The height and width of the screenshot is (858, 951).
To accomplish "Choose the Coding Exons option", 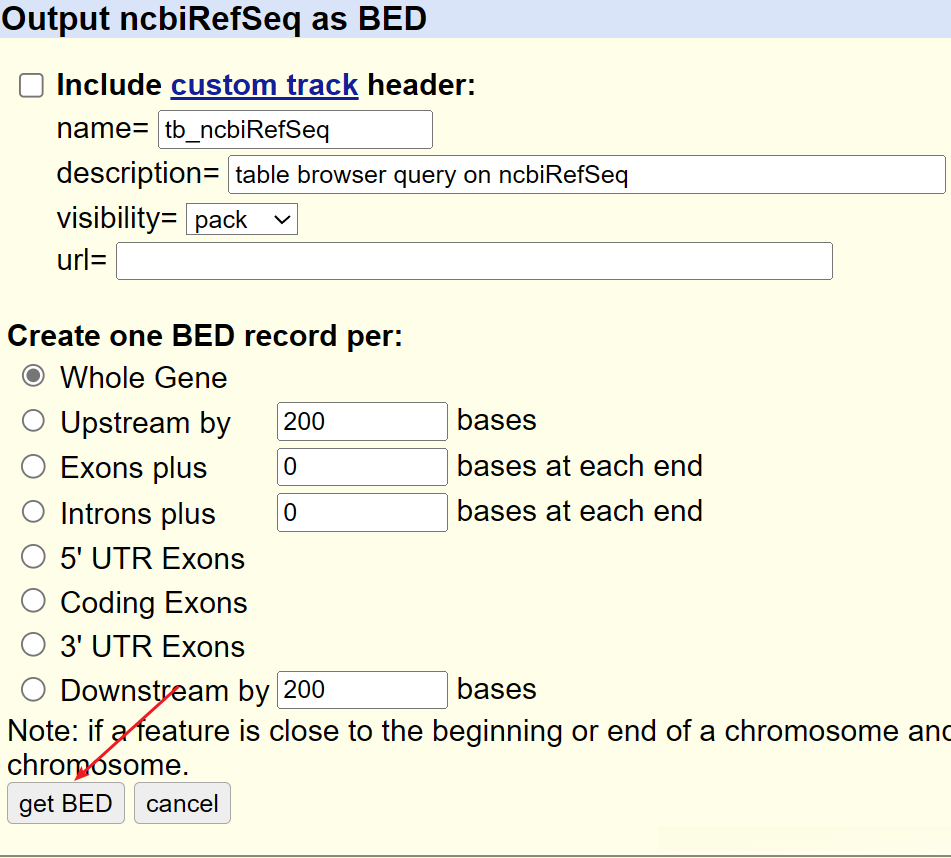I will point(34,601).
